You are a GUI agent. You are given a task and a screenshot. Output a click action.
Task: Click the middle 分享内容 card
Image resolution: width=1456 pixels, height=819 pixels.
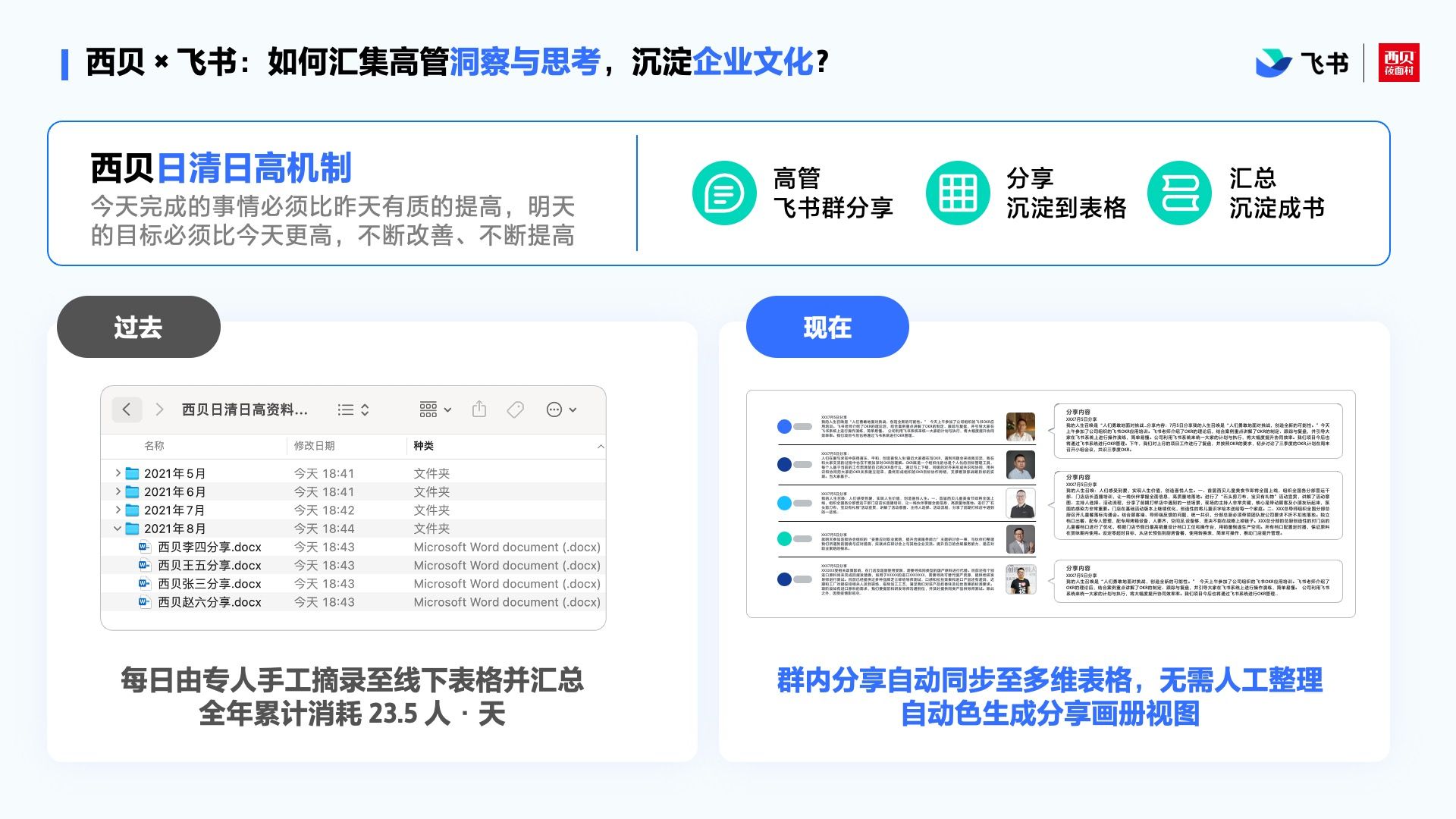1198,506
